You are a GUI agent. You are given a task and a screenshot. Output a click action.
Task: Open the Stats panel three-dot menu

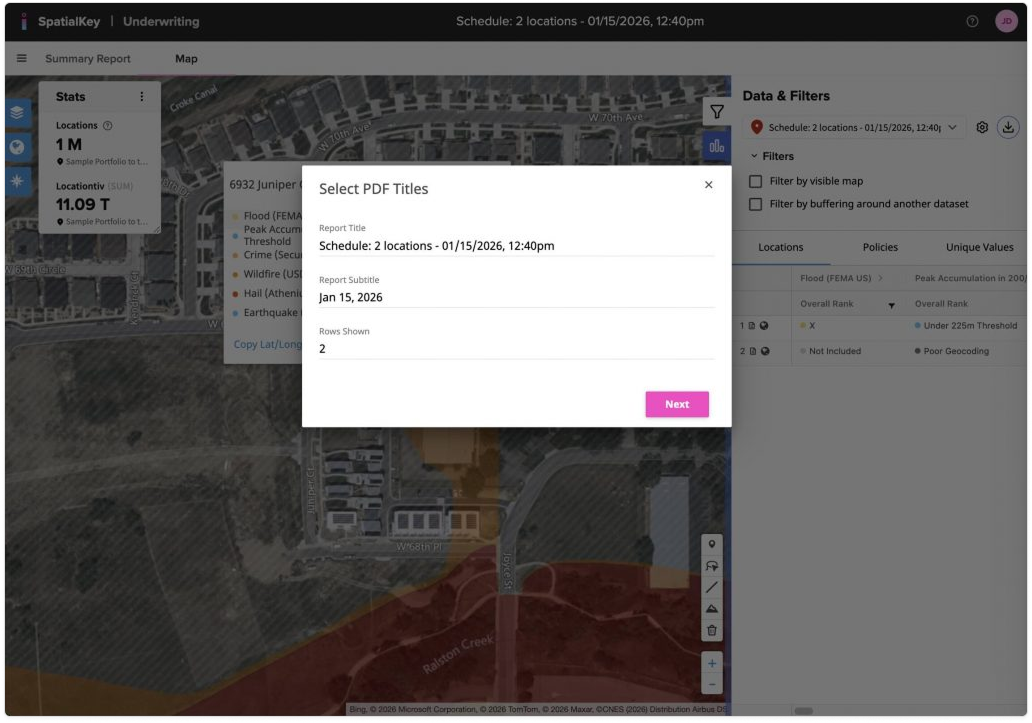pos(142,97)
